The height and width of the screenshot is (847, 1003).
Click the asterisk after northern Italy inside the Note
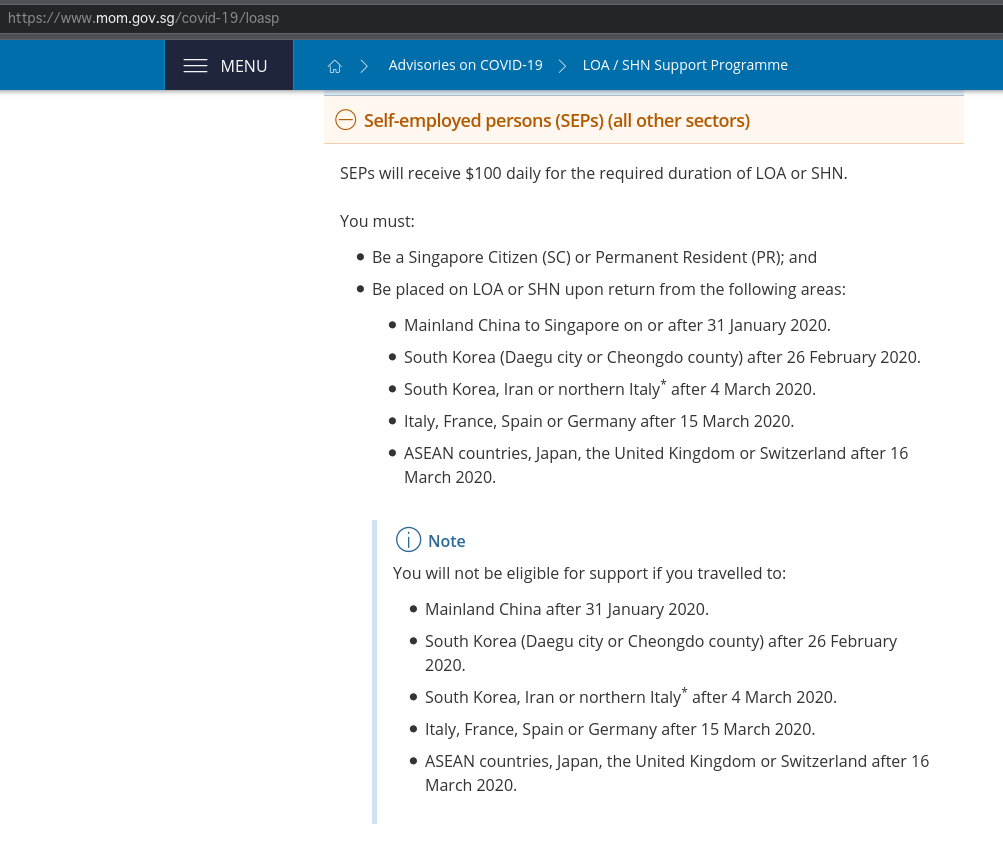click(684, 691)
